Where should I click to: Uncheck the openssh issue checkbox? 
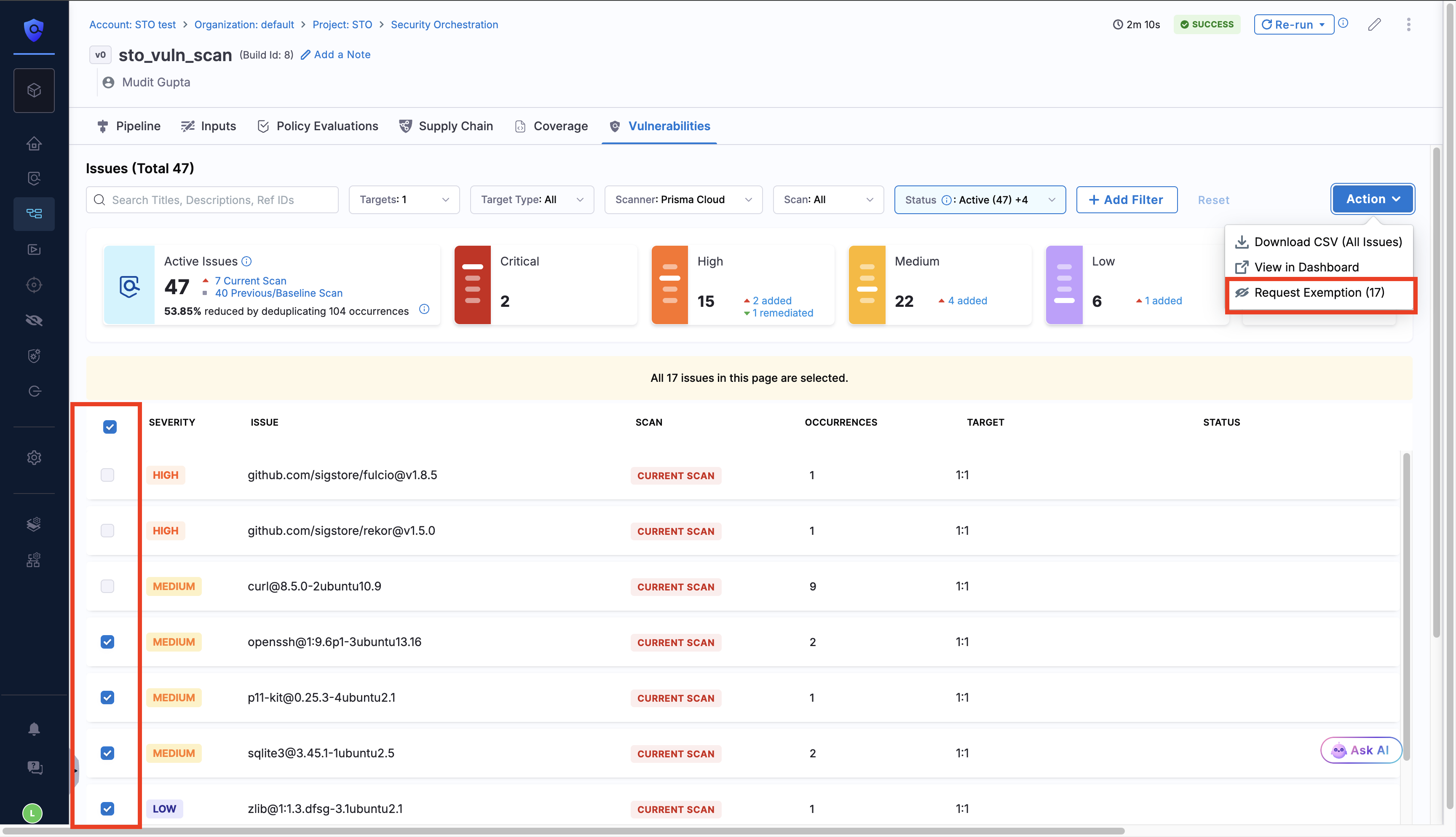pos(107,641)
